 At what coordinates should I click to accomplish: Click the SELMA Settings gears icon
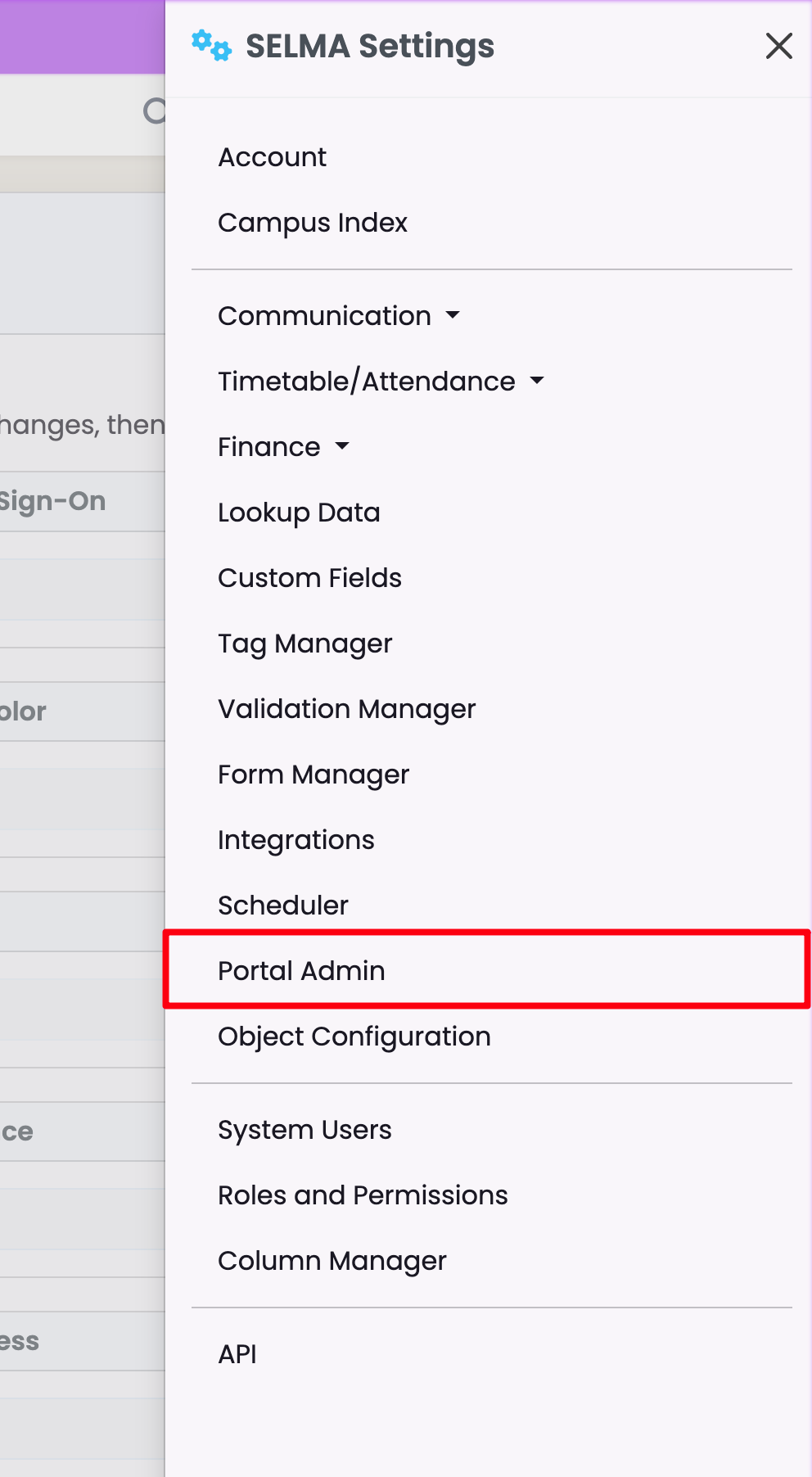211,46
